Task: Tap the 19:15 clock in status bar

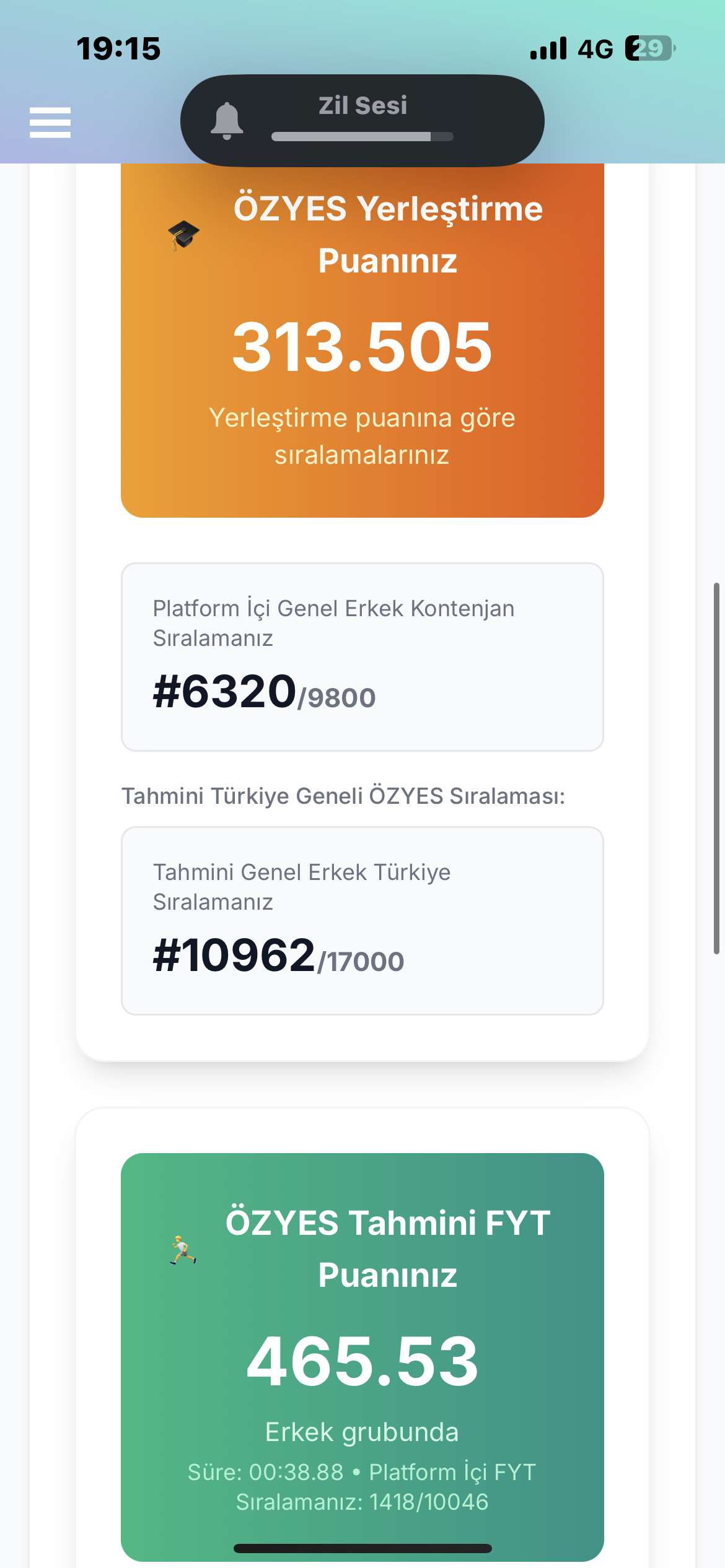Action: 118,49
